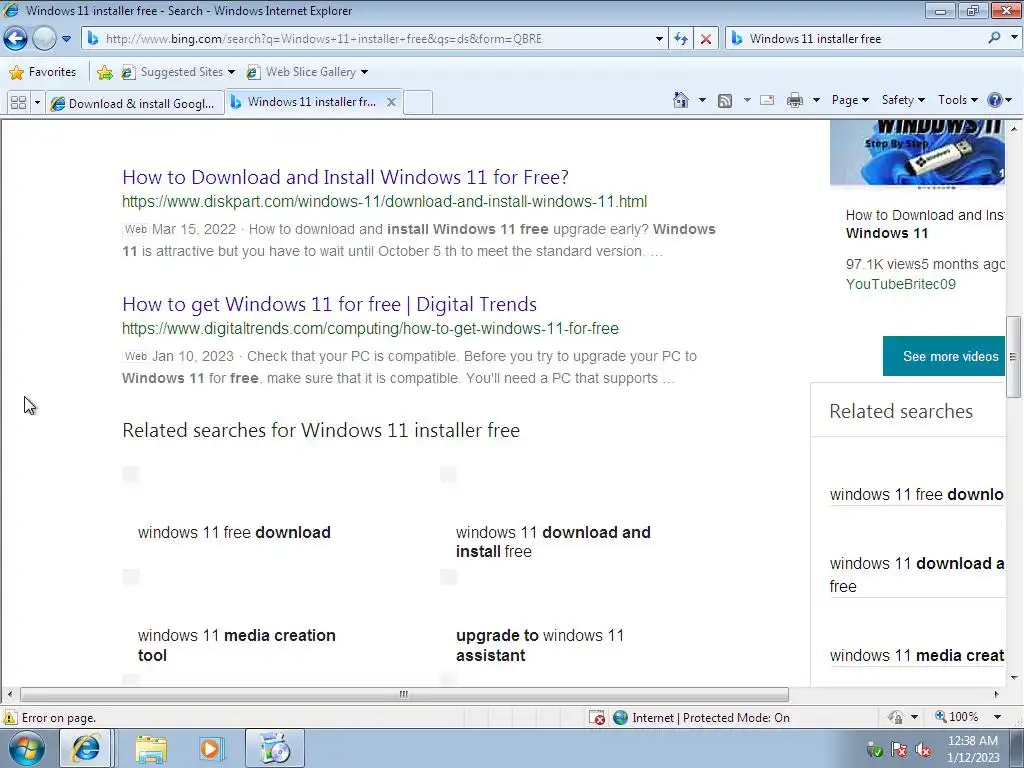Open How to get Windows 11 for free Digital Trends
Screen dimensions: 1024x768
click(x=329, y=304)
